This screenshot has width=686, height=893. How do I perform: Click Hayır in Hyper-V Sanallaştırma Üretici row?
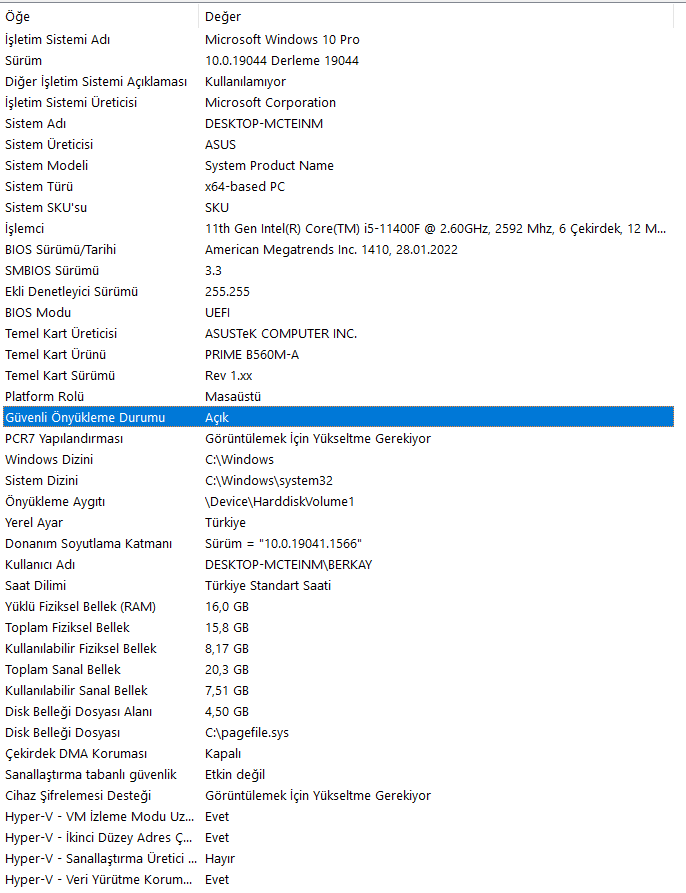coord(220,859)
